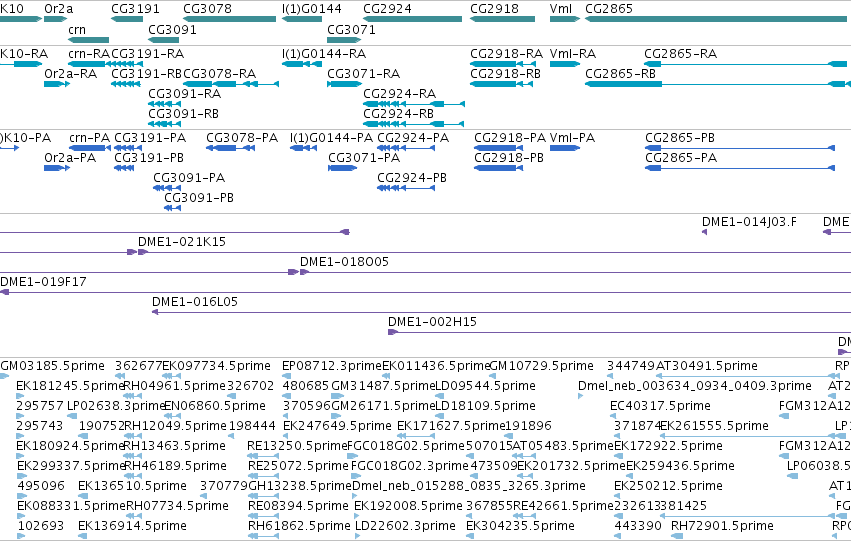
Task: Select the CG2865-PB protein label
Action: [x=680, y=138]
